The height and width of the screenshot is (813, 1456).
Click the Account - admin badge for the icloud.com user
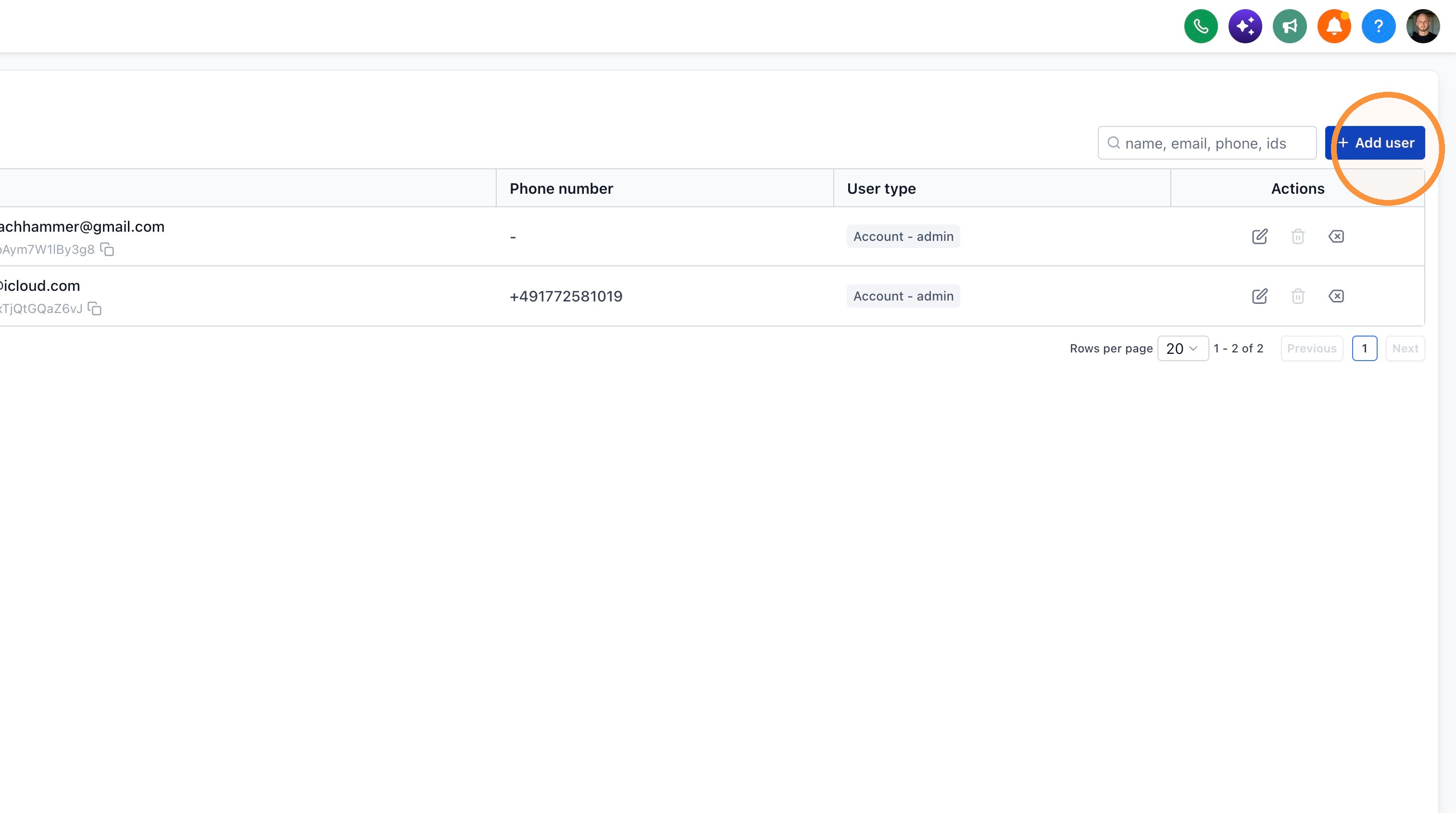point(903,296)
